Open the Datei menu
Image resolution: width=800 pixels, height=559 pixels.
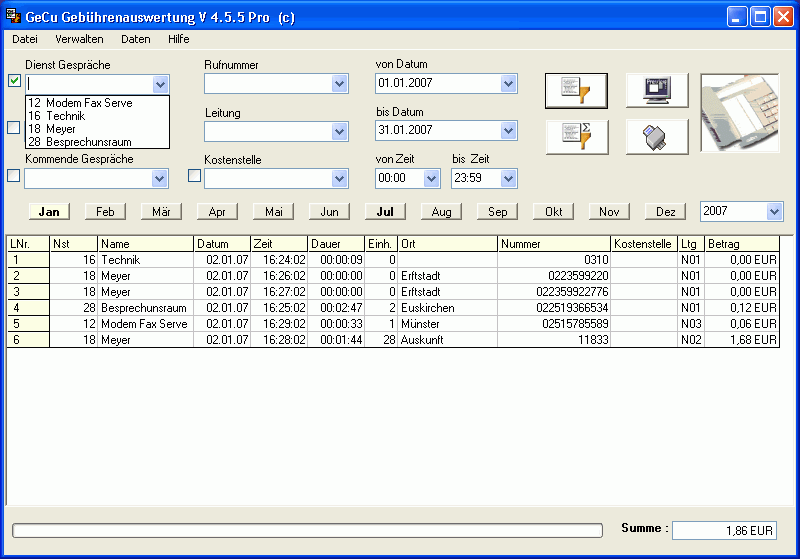[x=24, y=39]
